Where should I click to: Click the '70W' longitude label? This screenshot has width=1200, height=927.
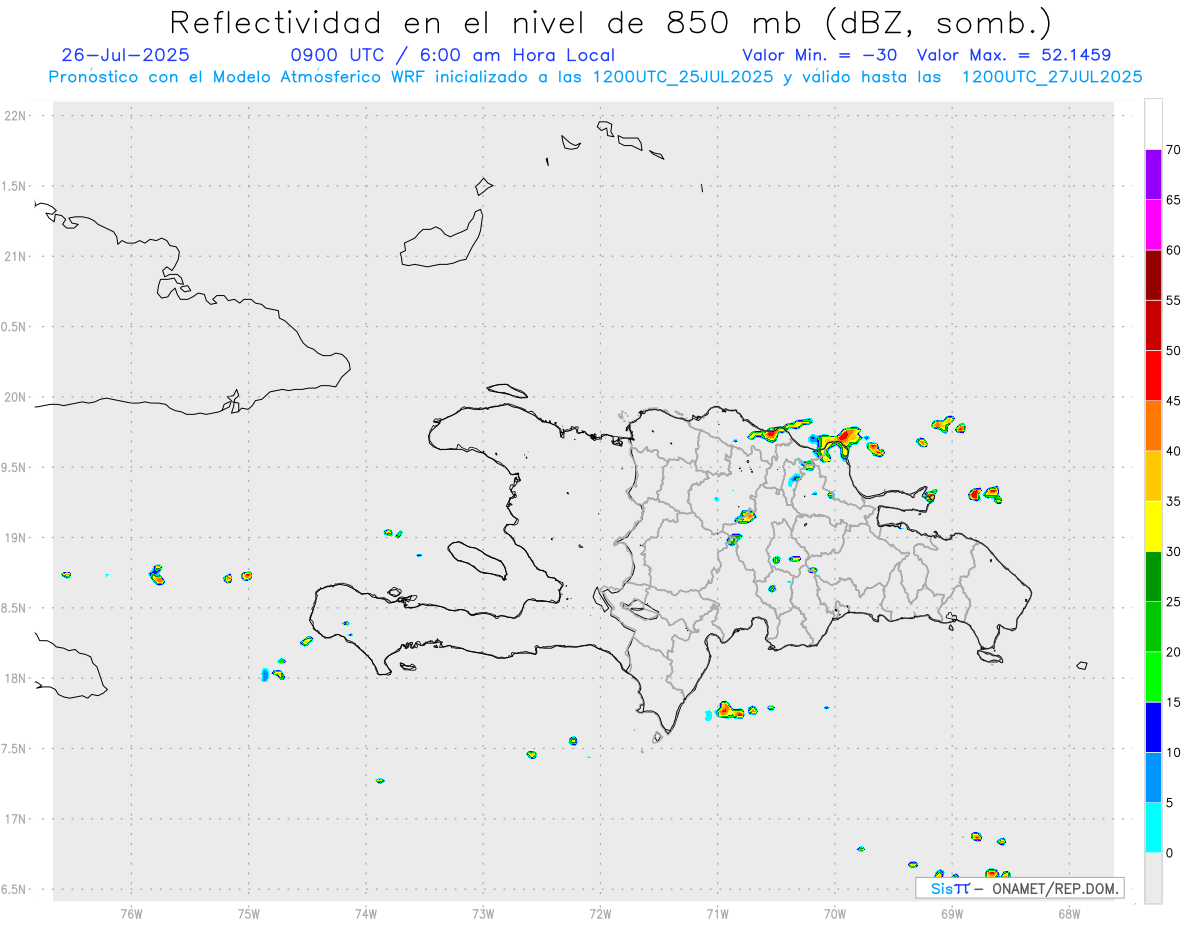(x=835, y=914)
